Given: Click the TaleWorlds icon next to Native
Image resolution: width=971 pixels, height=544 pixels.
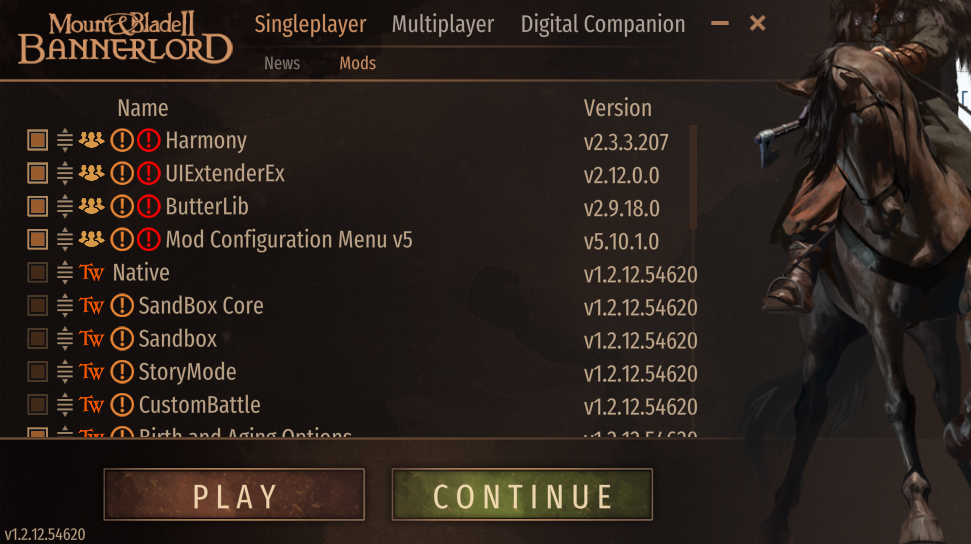Looking at the screenshot, I should tap(92, 273).
